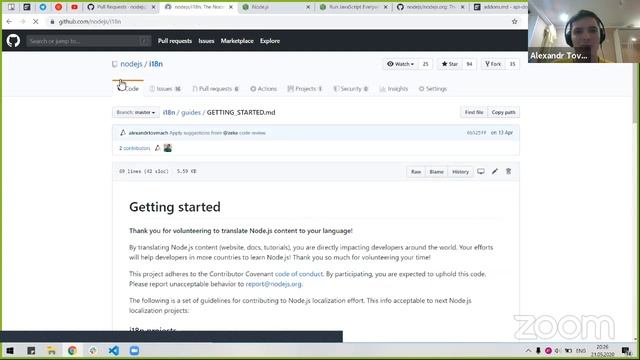This screenshot has width=640, height=360.
Task: Open Explore in GitHub header
Action: tap(270, 41)
